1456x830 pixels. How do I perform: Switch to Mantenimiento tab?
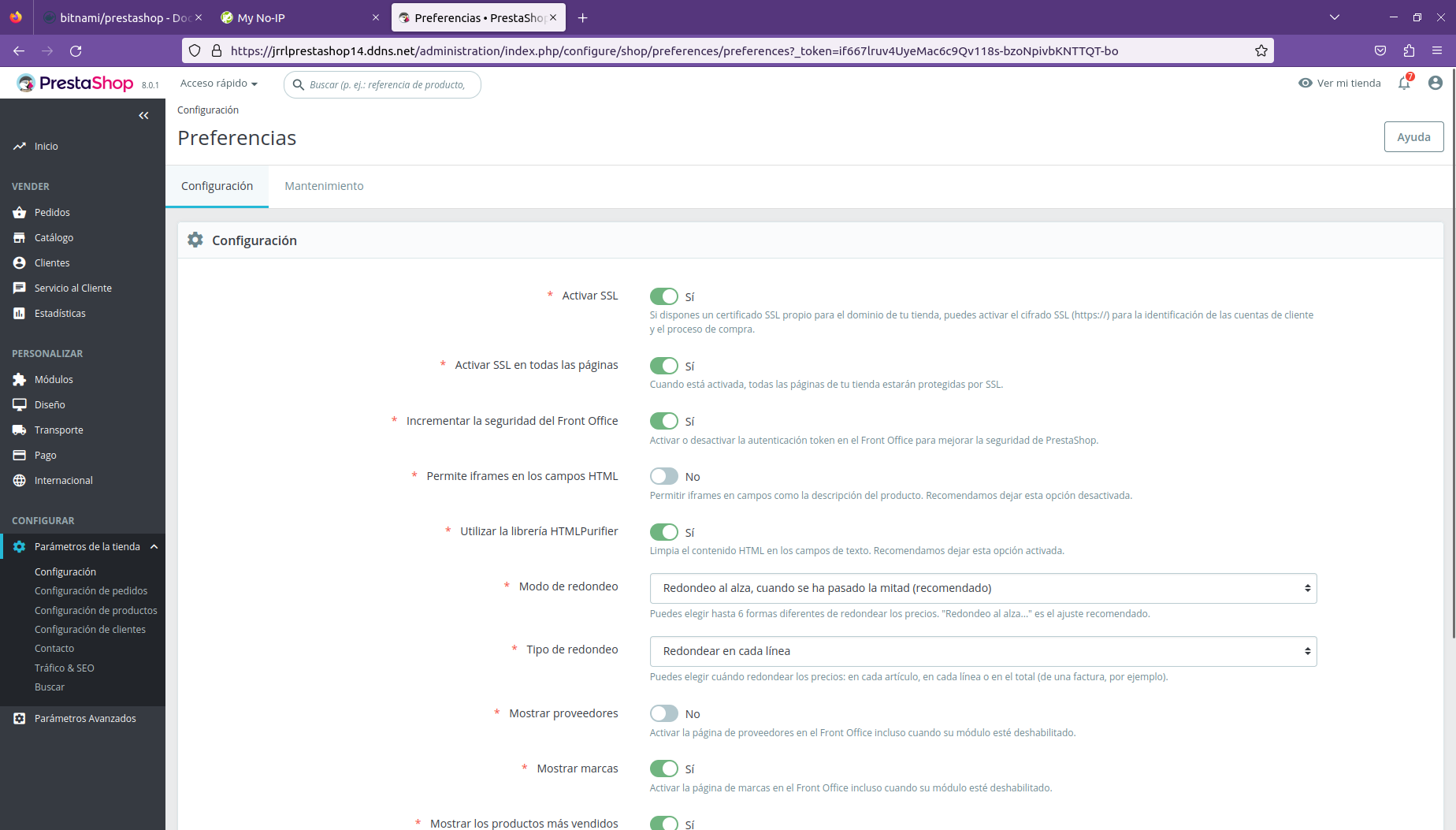coord(324,186)
